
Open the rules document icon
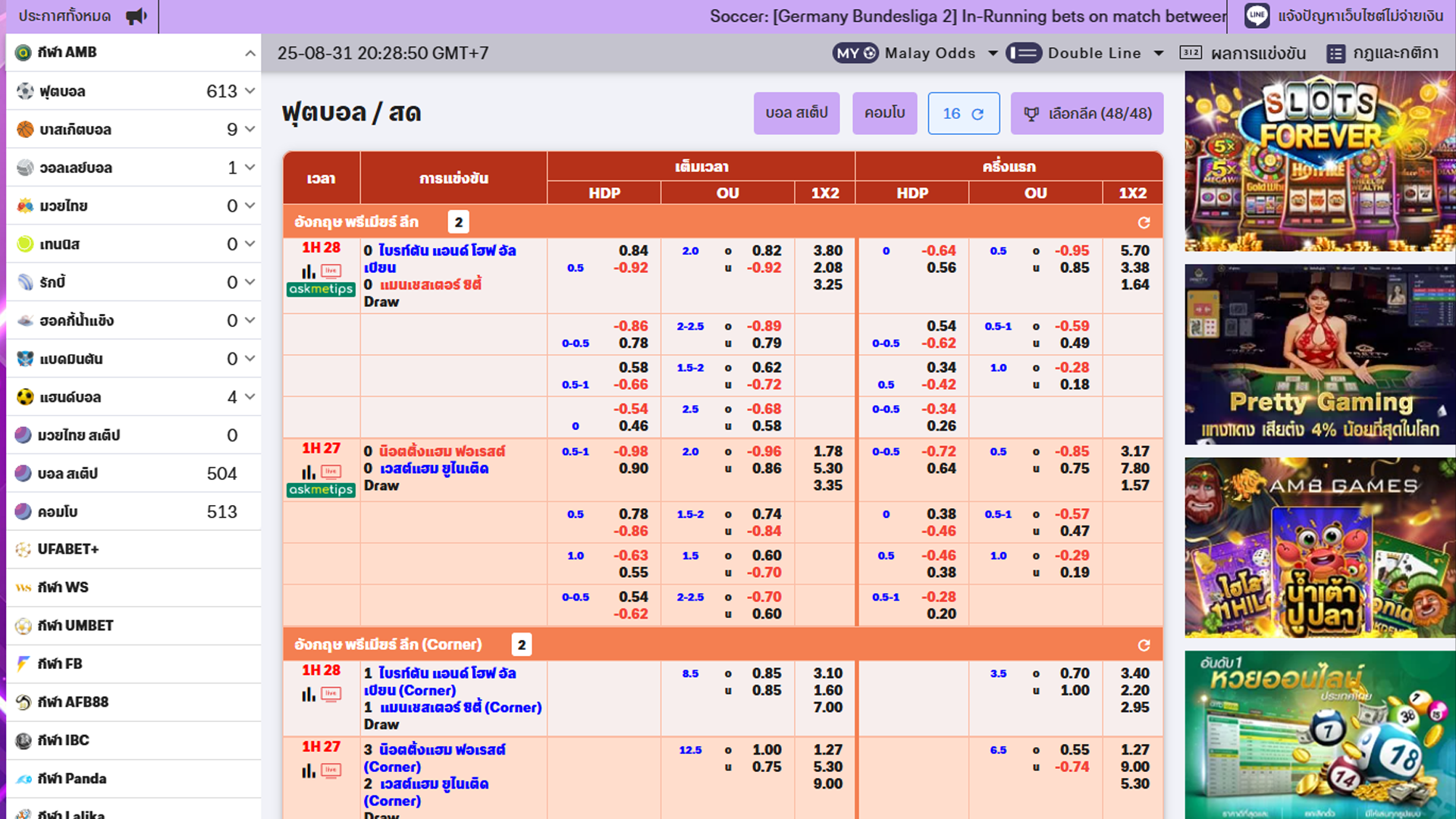1335,53
